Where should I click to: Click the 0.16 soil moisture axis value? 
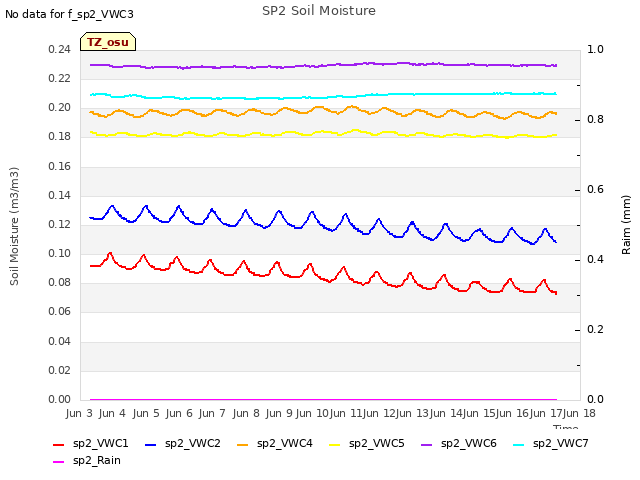(x=60, y=167)
